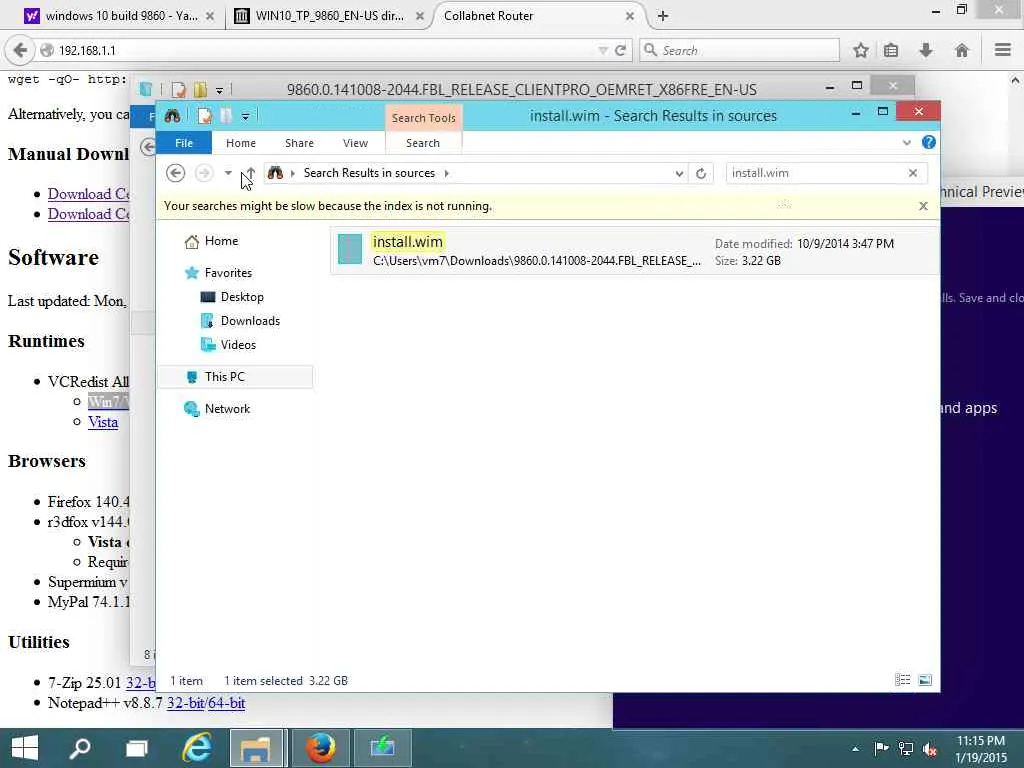The width and height of the screenshot is (1024, 768).
Task: Show hidden system tray icons arrow
Action: pyautogui.click(x=855, y=749)
